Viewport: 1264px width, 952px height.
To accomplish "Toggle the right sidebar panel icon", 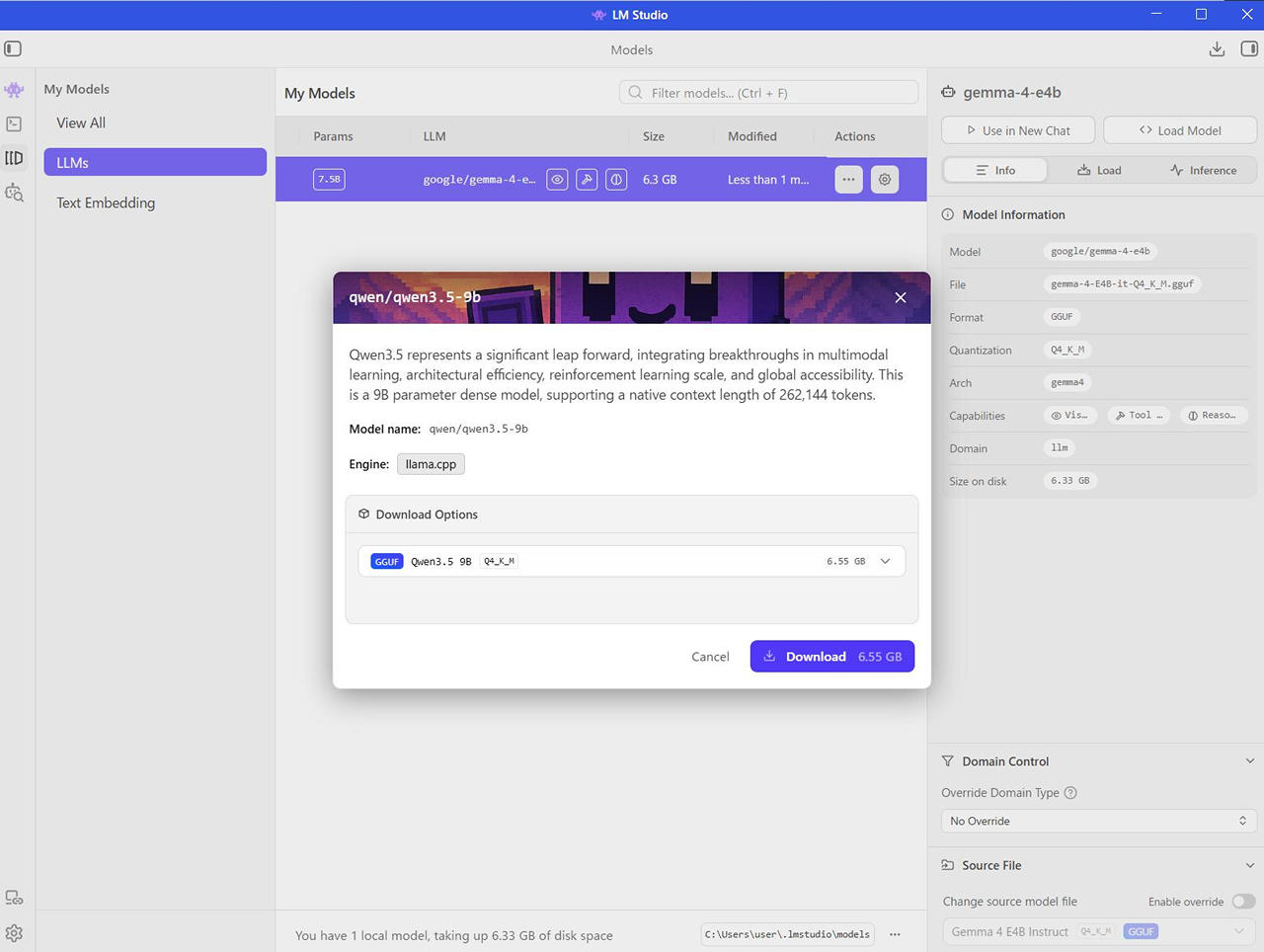I will pos(1249,49).
